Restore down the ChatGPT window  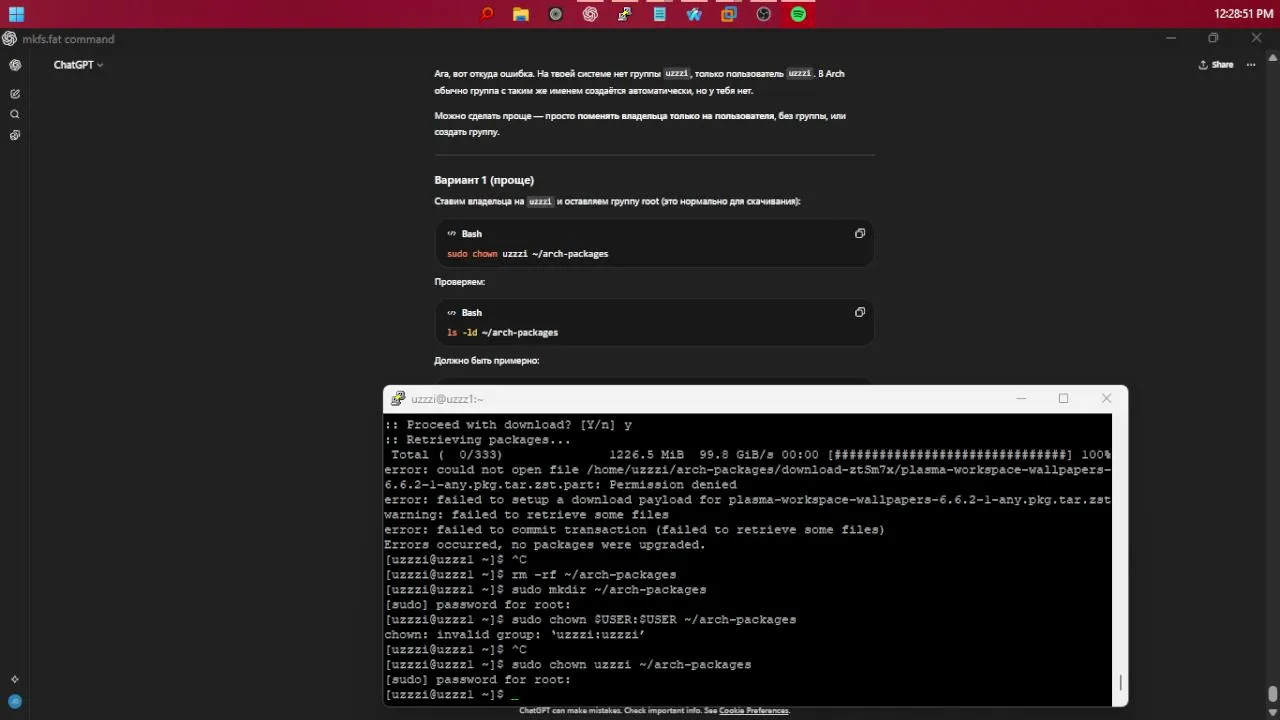[1213, 38]
